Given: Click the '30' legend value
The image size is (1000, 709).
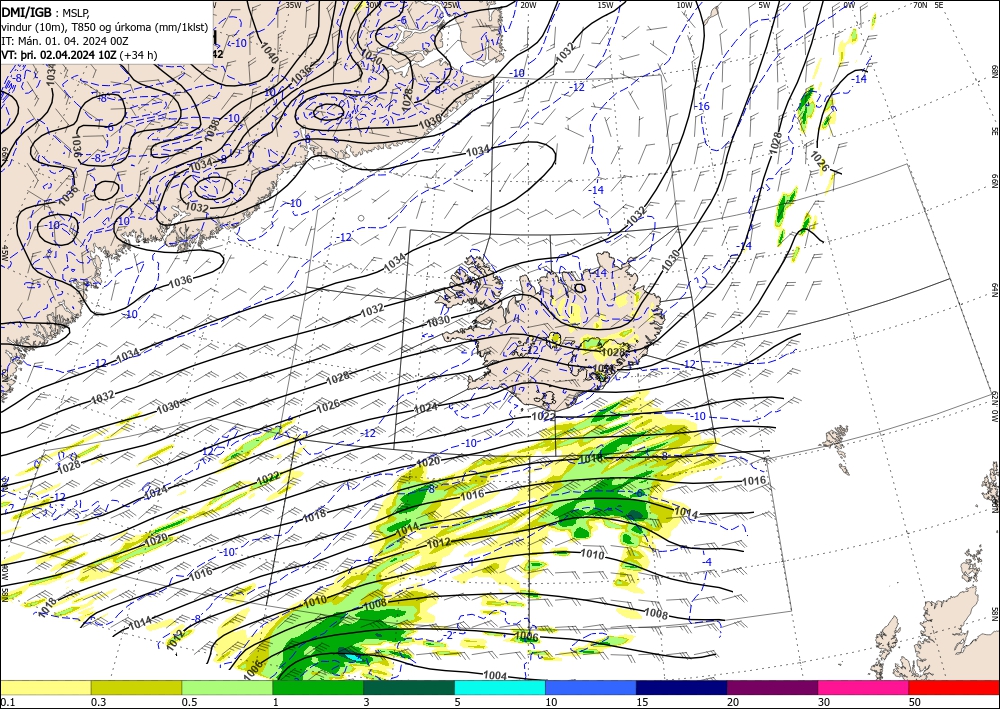Looking at the screenshot, I should pos(825,702).
